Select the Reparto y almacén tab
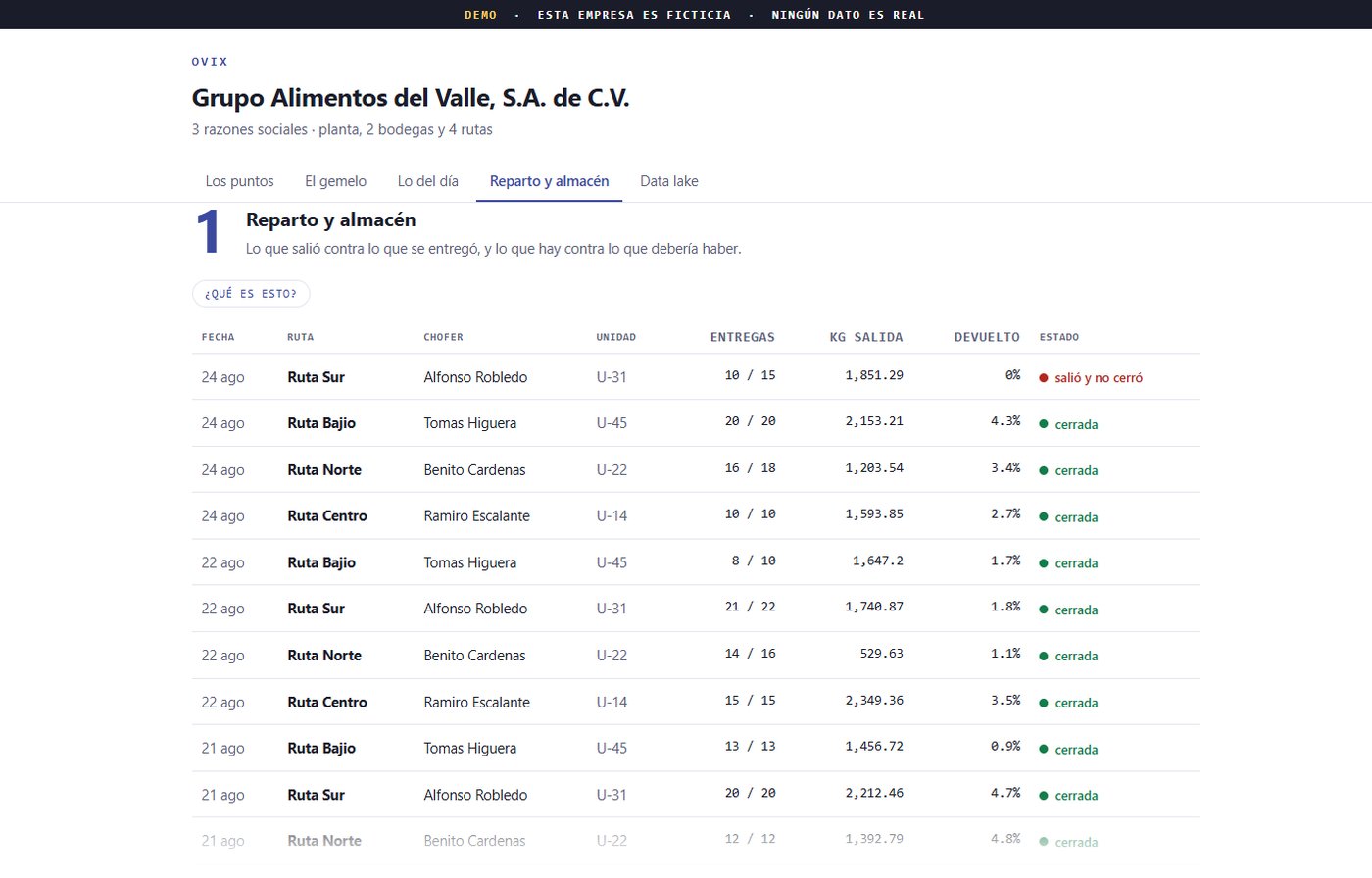This screenshot has width=1372, height=878. point(549,181)
